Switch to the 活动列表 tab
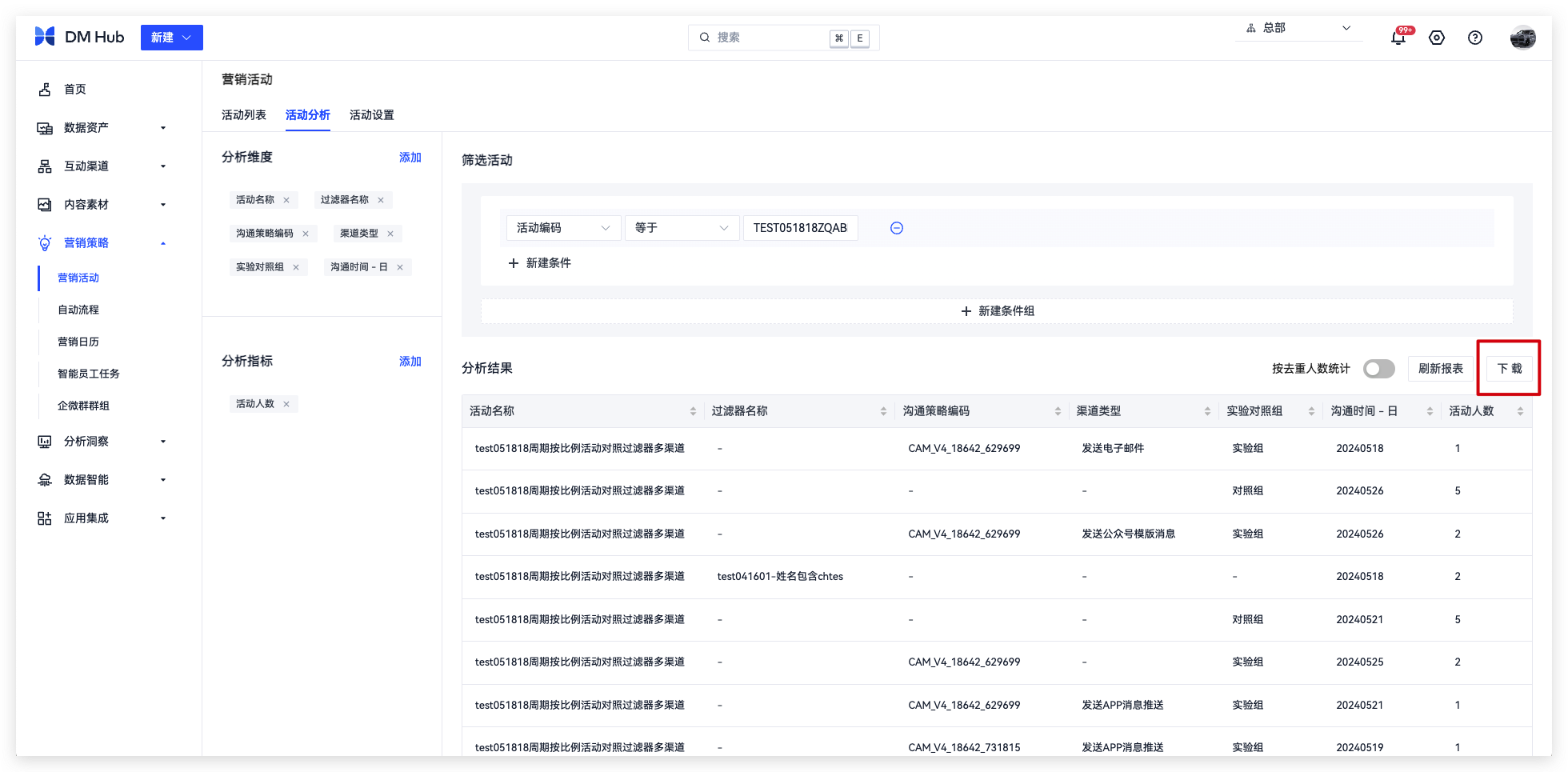The height and width of the screenshot is (772, 1568). [x=244, y=115]
